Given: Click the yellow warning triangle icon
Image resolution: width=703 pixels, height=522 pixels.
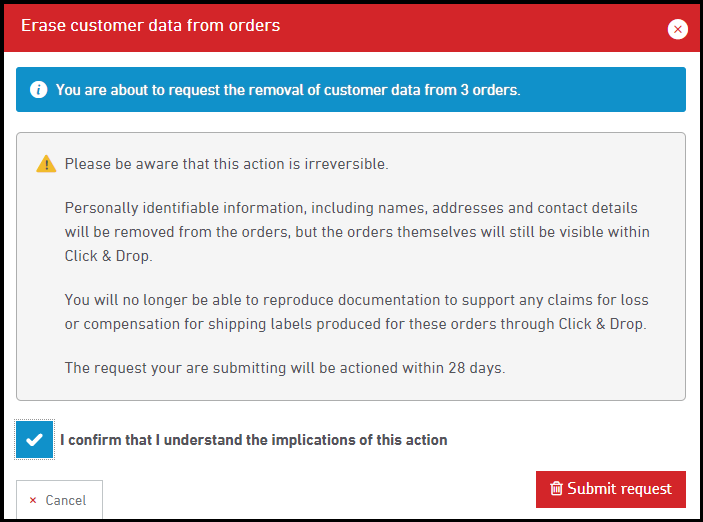Looking at the screenshot, I should click(46, 164).
